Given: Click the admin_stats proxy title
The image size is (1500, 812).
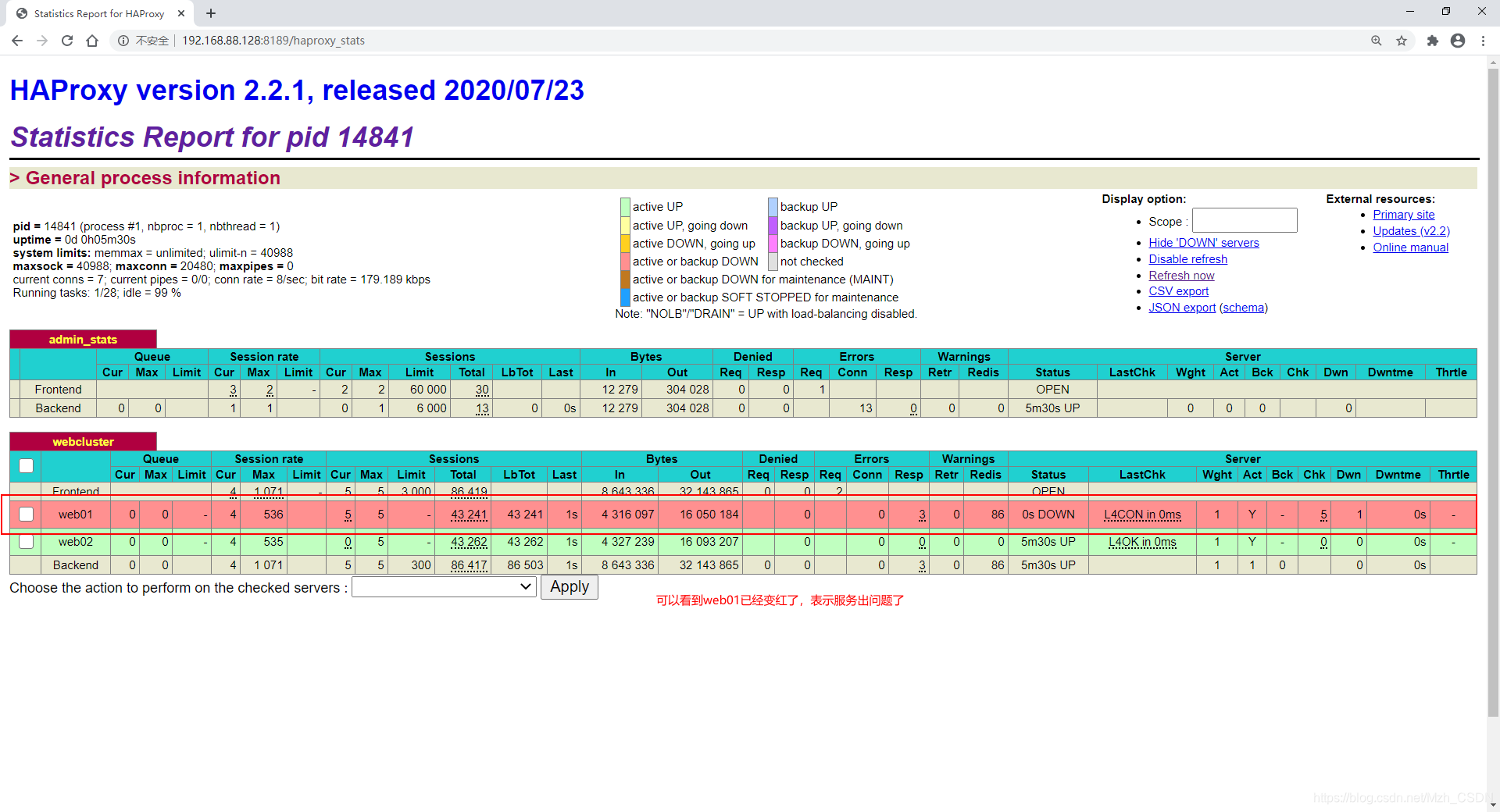Looking at the screenshot, I should click(x=83, y=340).
